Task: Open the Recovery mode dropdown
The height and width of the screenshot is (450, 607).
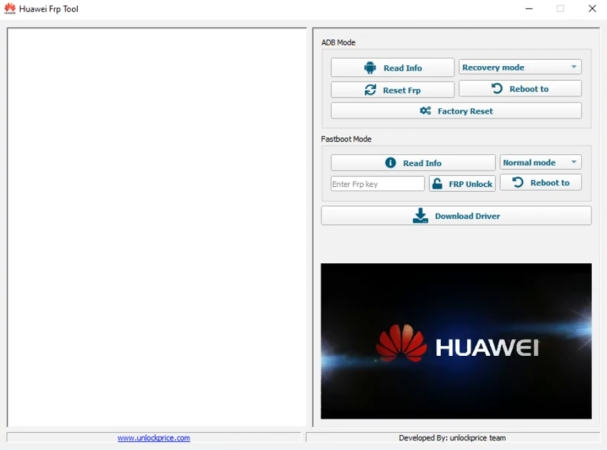Action: pos(520,67)
